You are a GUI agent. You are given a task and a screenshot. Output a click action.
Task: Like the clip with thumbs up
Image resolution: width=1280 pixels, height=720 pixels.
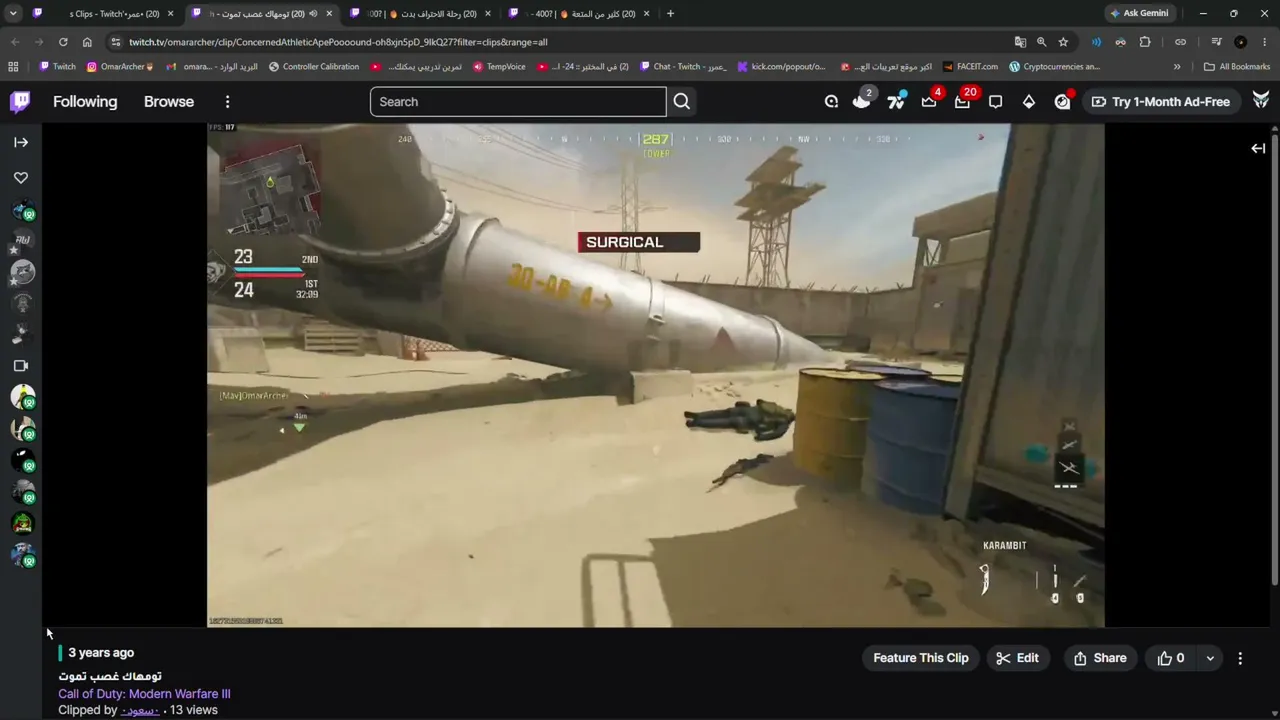coord(1171,658)
